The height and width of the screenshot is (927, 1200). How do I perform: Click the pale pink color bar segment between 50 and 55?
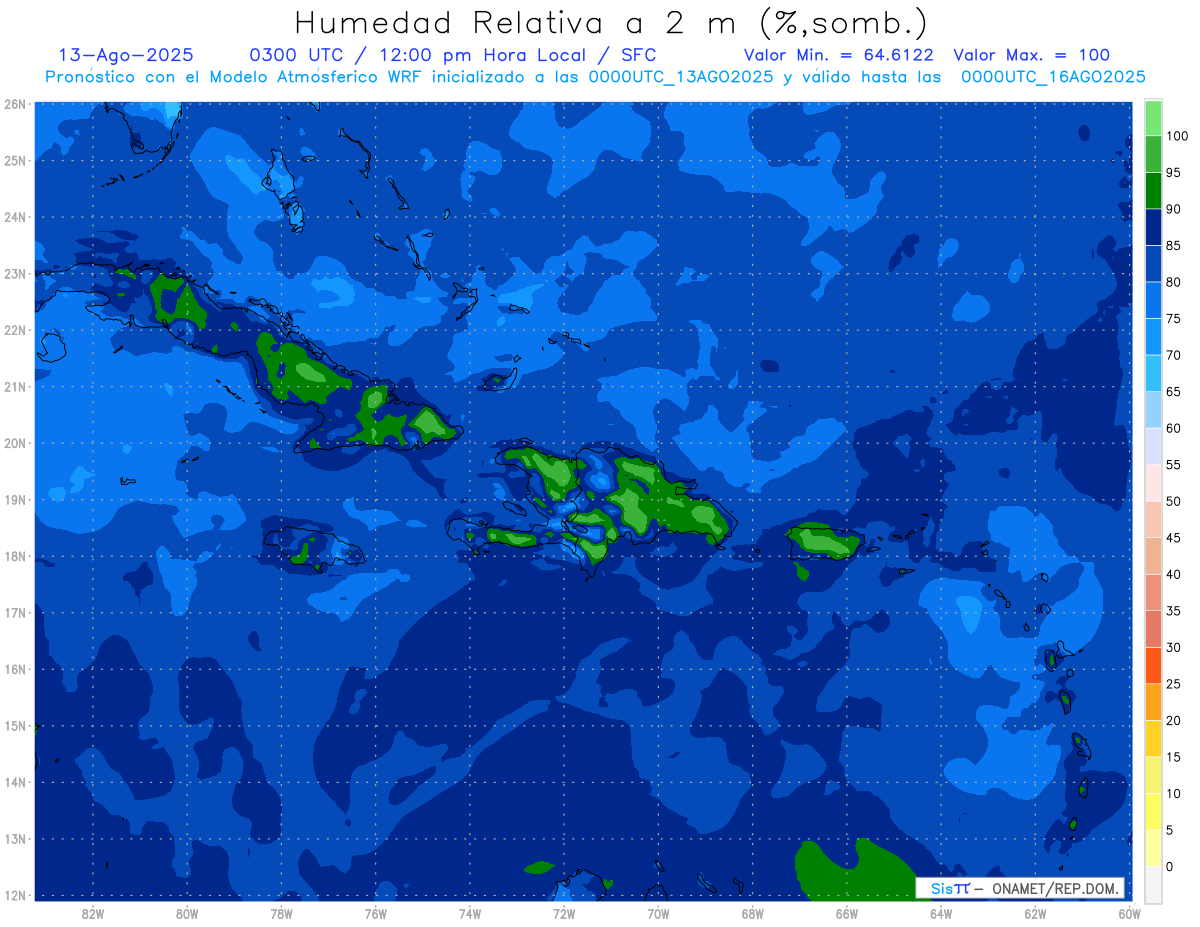(1152, 483)
